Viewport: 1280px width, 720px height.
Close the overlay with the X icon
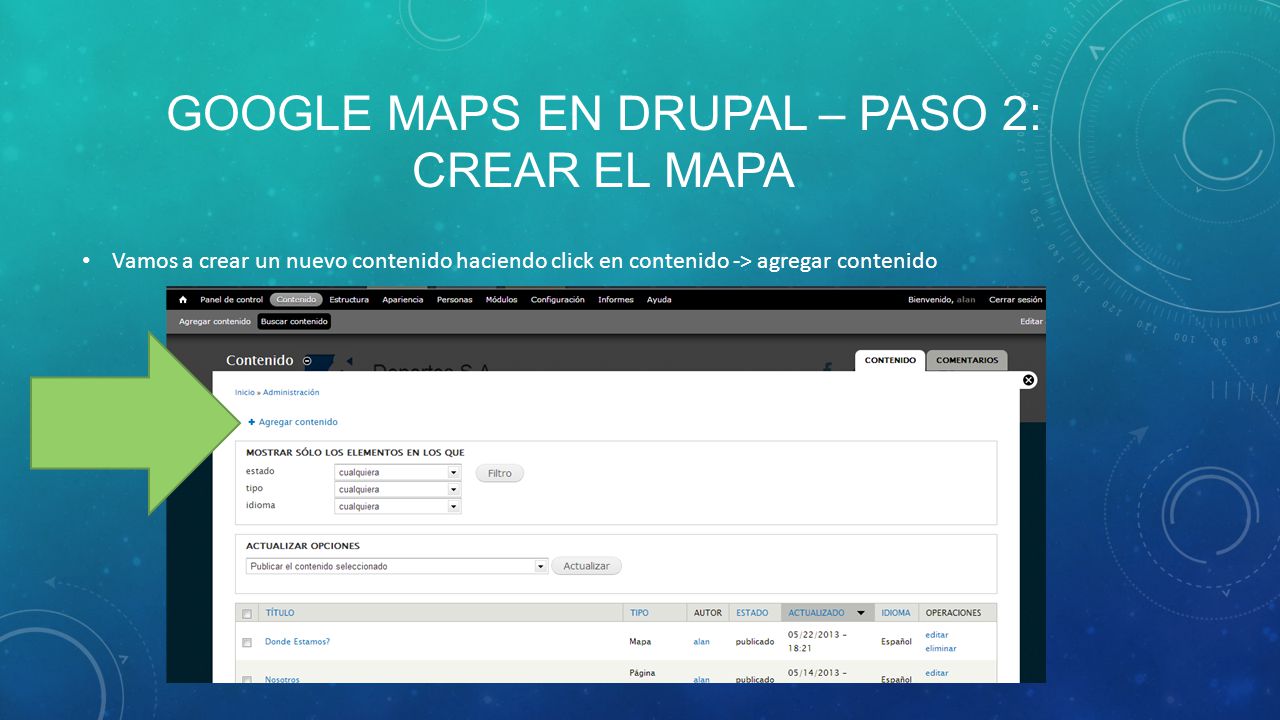pos(1029,380)
